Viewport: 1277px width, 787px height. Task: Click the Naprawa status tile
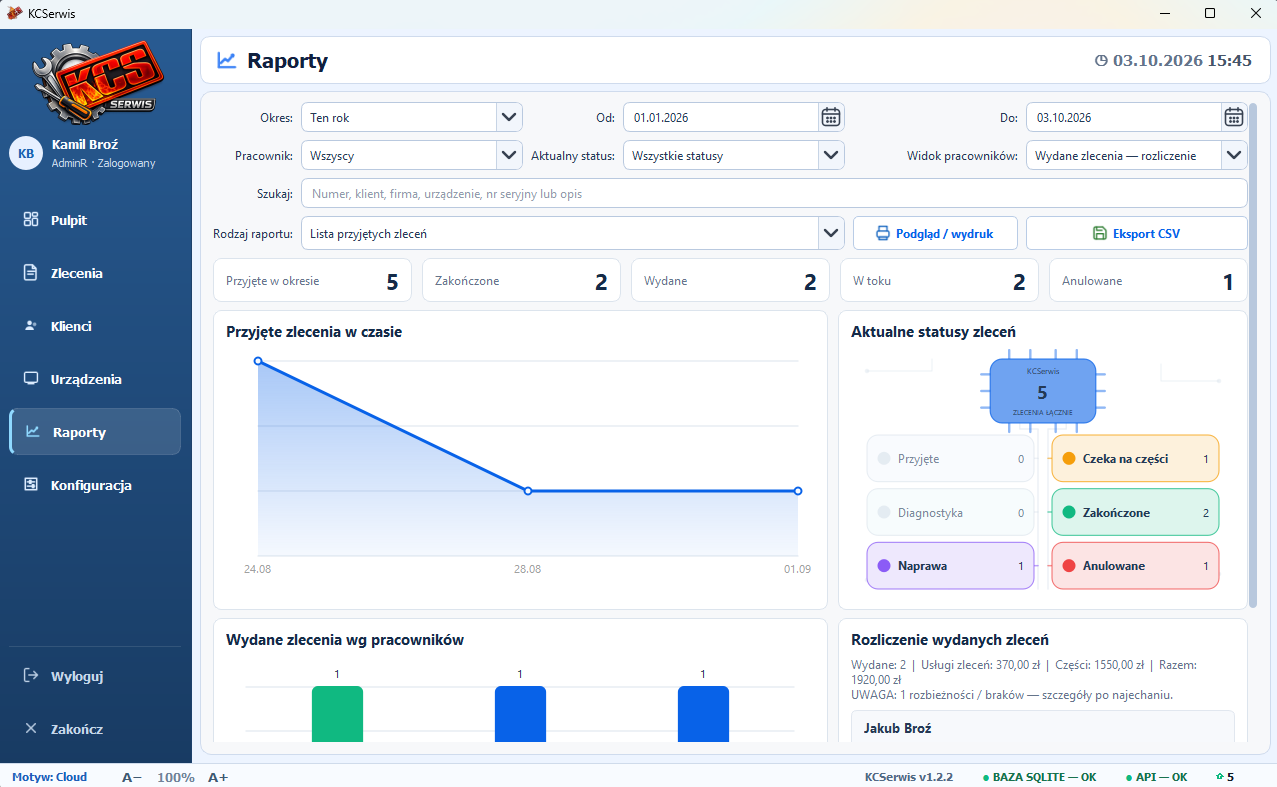[x=951, y=566]
